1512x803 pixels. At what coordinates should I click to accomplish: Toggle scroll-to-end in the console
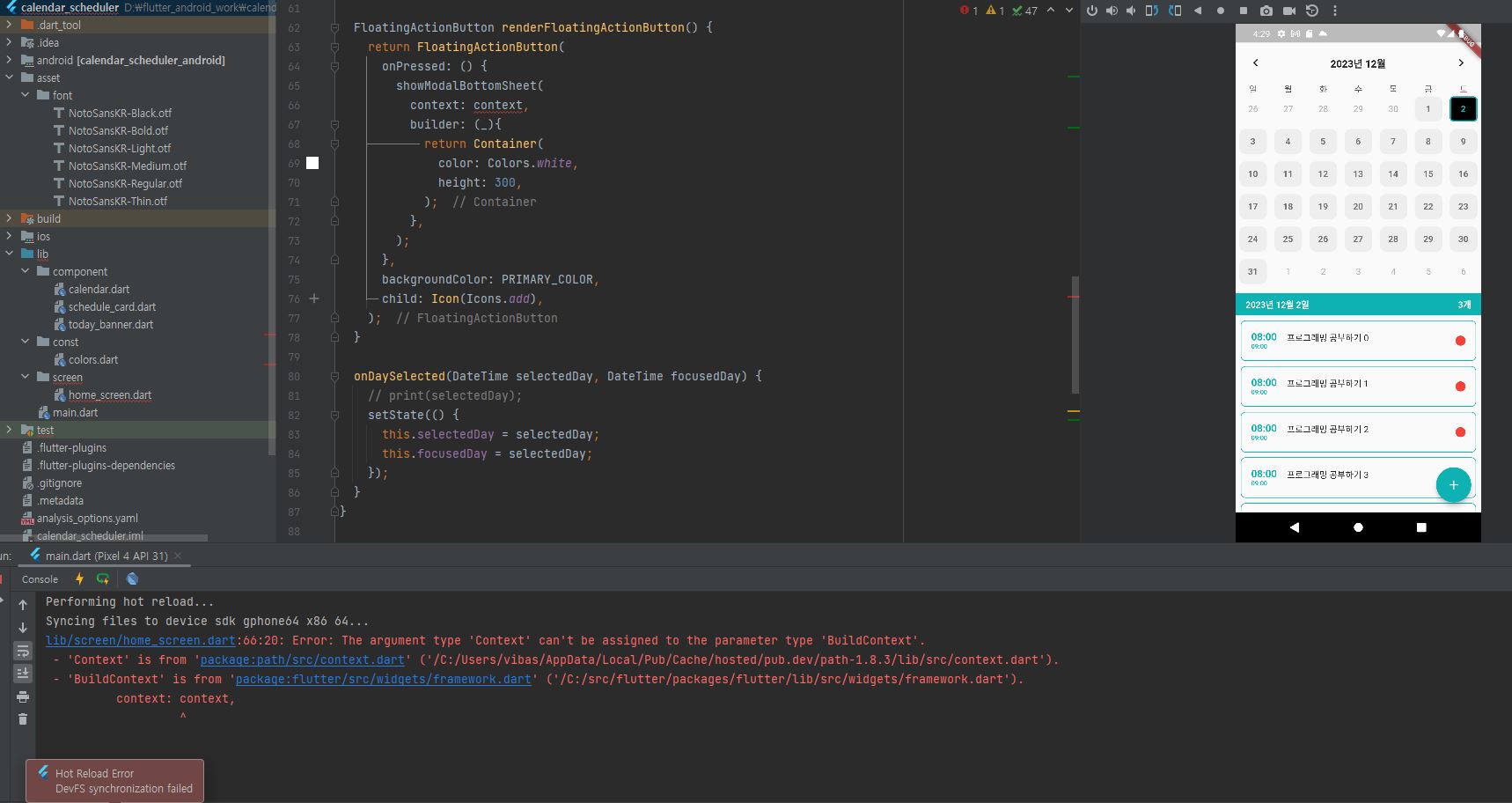point(23,674)
